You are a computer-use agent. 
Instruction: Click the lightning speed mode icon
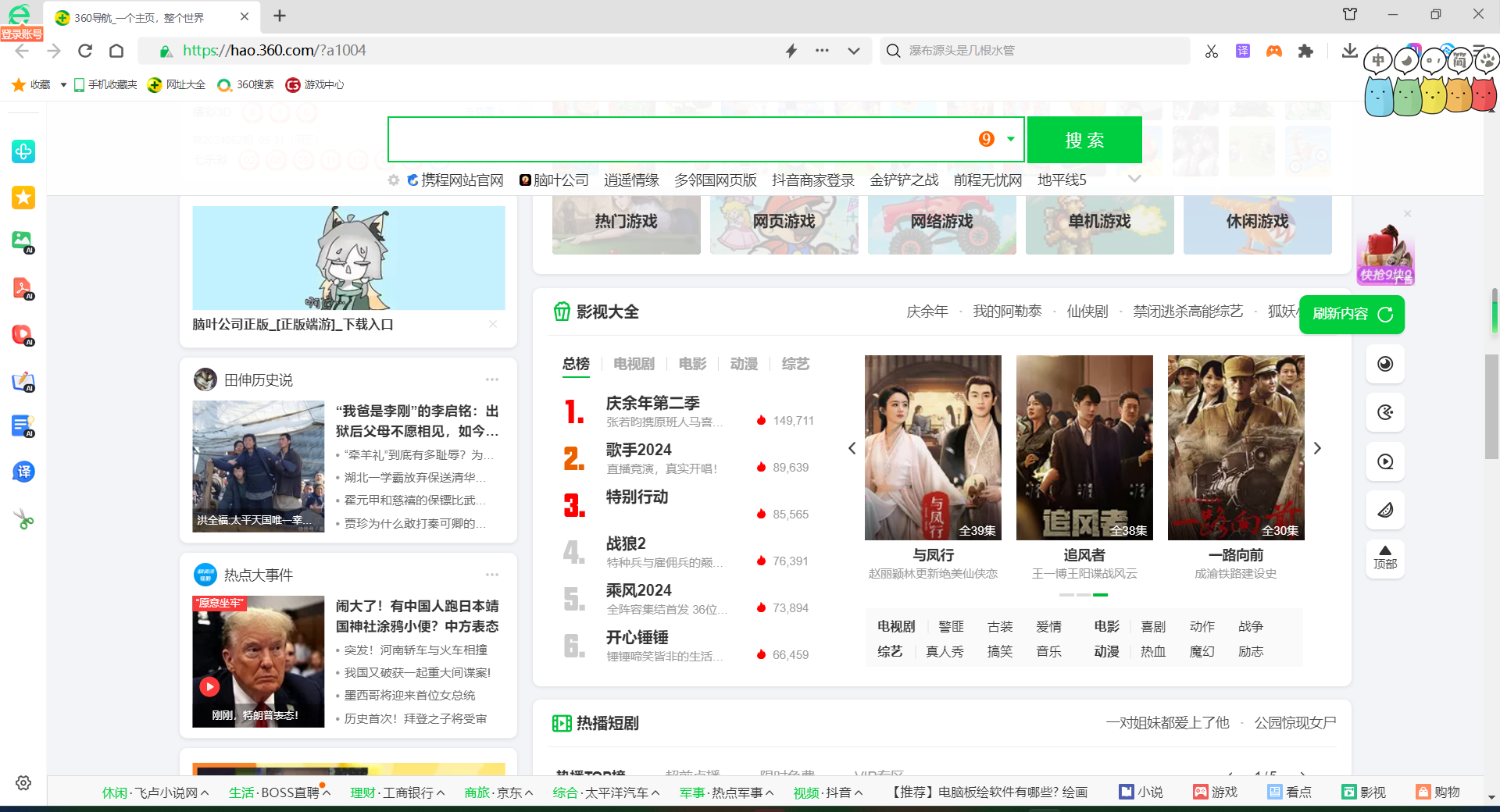coord(791,51)
